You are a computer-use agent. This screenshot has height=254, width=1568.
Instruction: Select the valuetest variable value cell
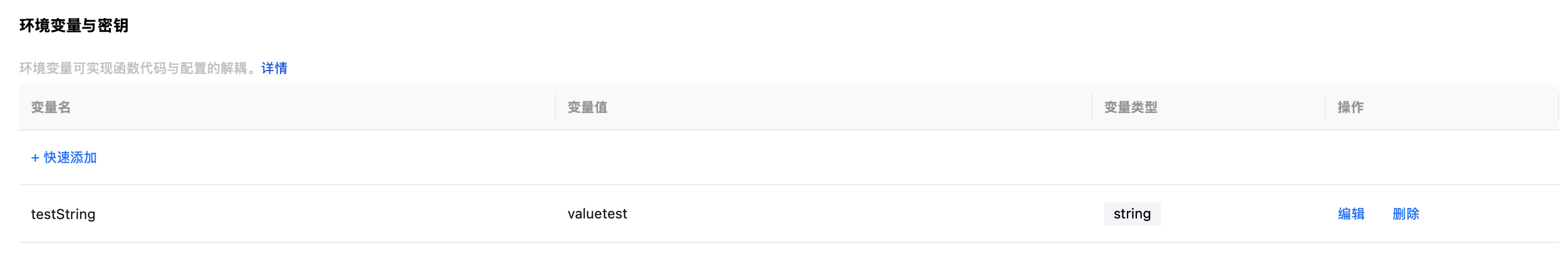click(597, 214)
